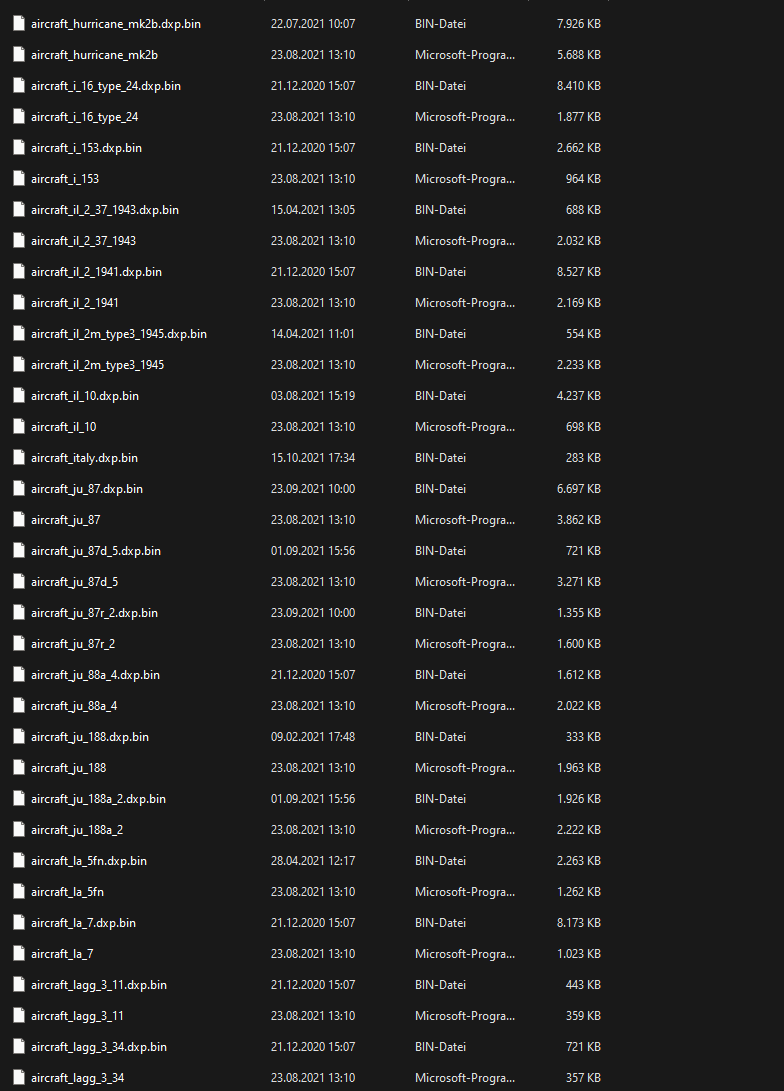Select the aircraft_il_2_37_1943 file name
The image size is (784, 1091).
83,241
